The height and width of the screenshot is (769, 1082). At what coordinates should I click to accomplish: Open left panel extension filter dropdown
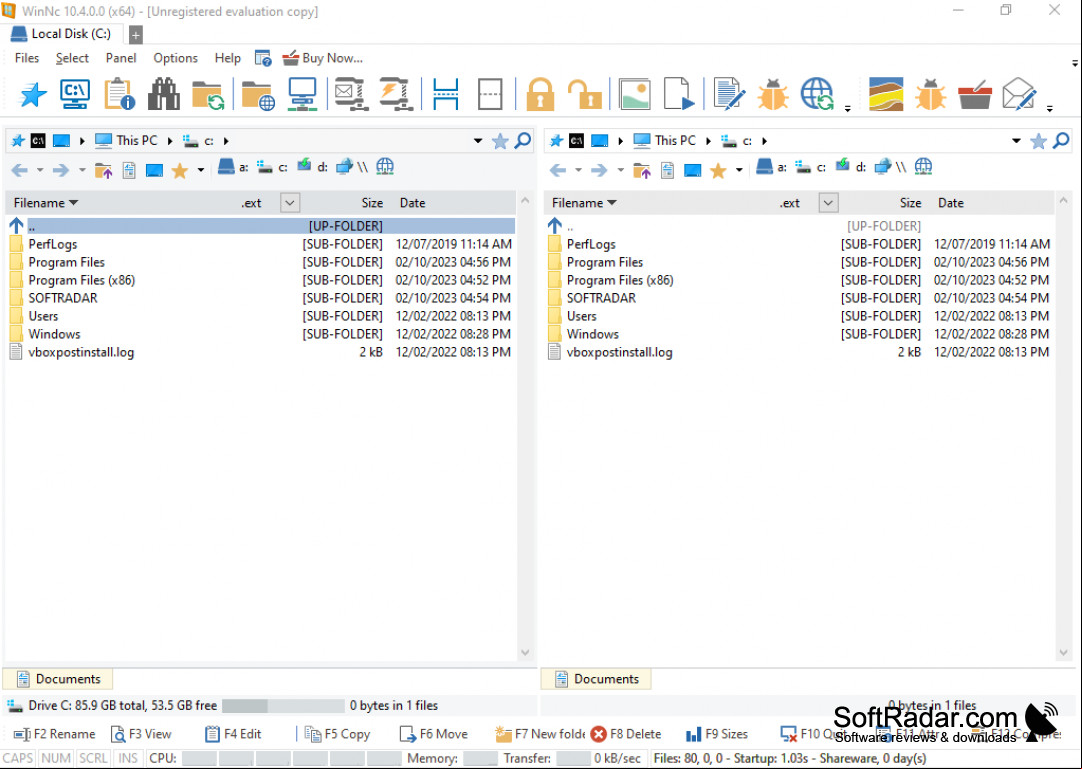pos(290,203)
